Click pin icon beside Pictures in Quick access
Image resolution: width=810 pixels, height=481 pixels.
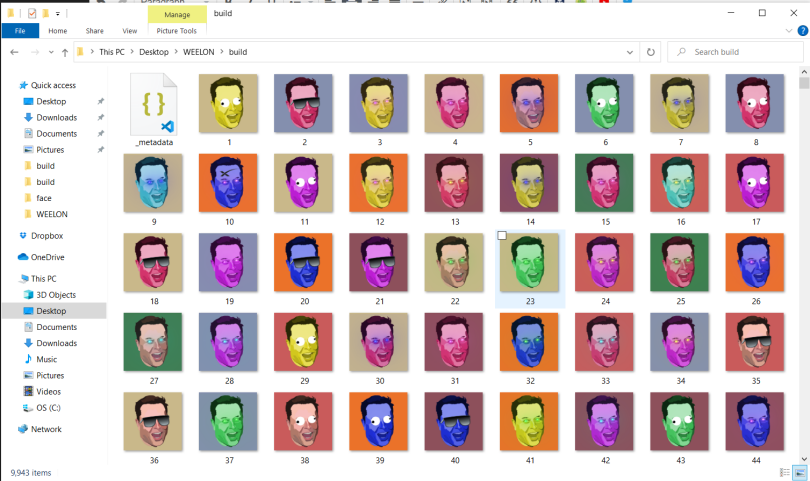[101, 150]
